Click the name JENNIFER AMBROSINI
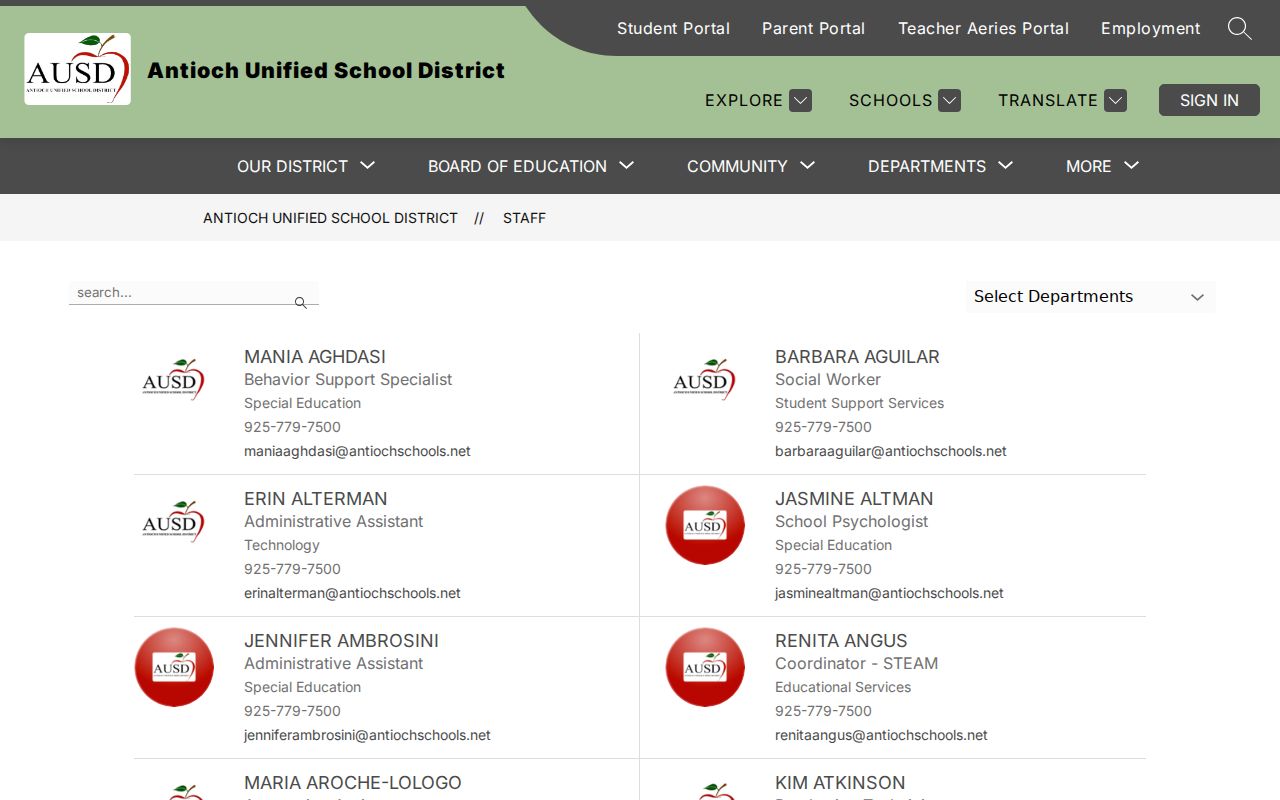Viewport: 1280px width, 800px height. point(341,641)
